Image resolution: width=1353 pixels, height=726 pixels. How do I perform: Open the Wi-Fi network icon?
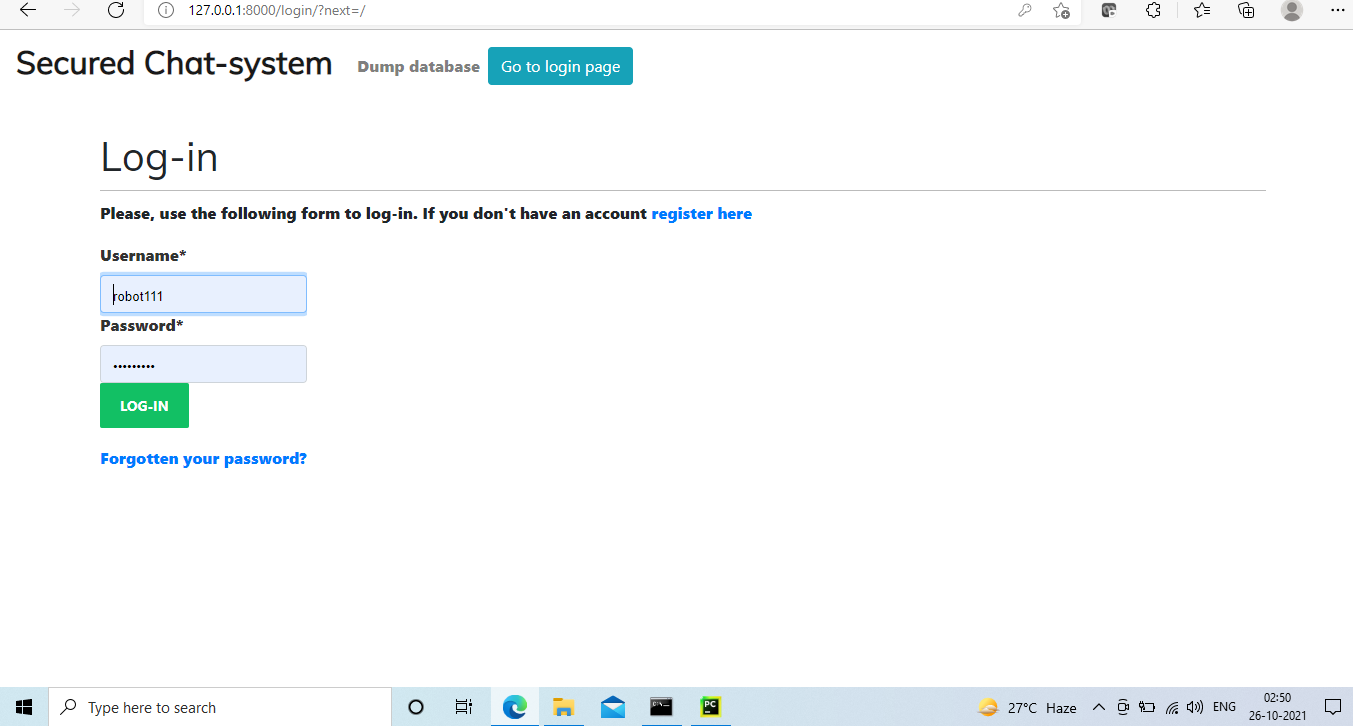tap(1172, 707)
